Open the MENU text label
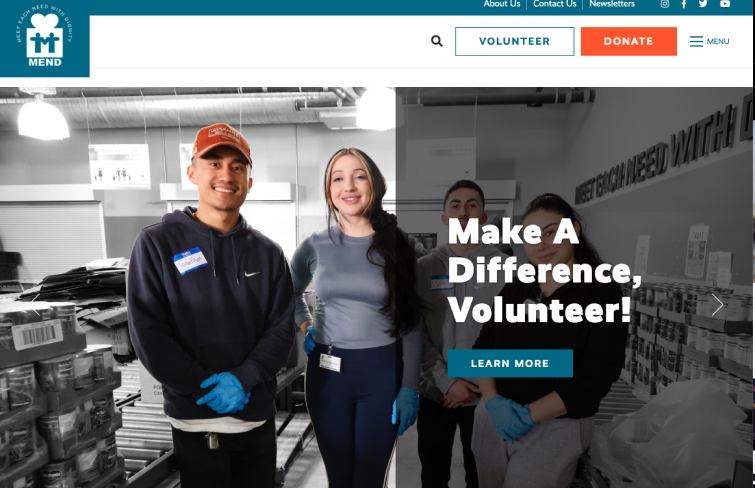755x488 pixels. coord(717,41)
